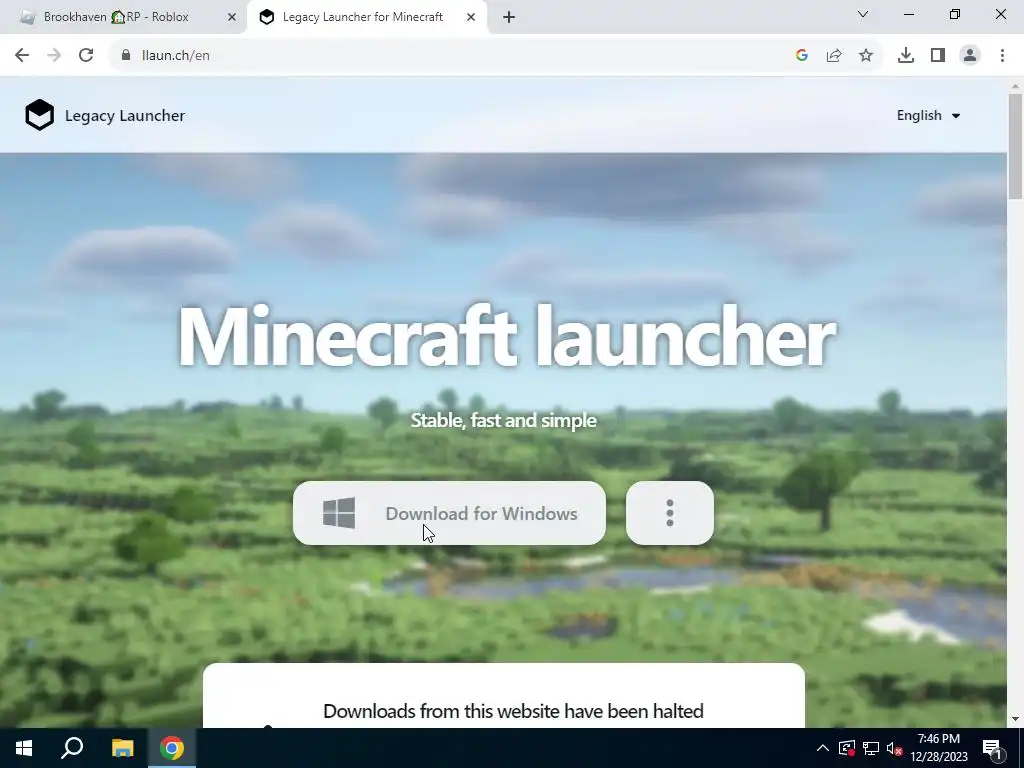Click the muted volume tray icon
This screenshot has height=768, width=1024.
coord(895,748)
